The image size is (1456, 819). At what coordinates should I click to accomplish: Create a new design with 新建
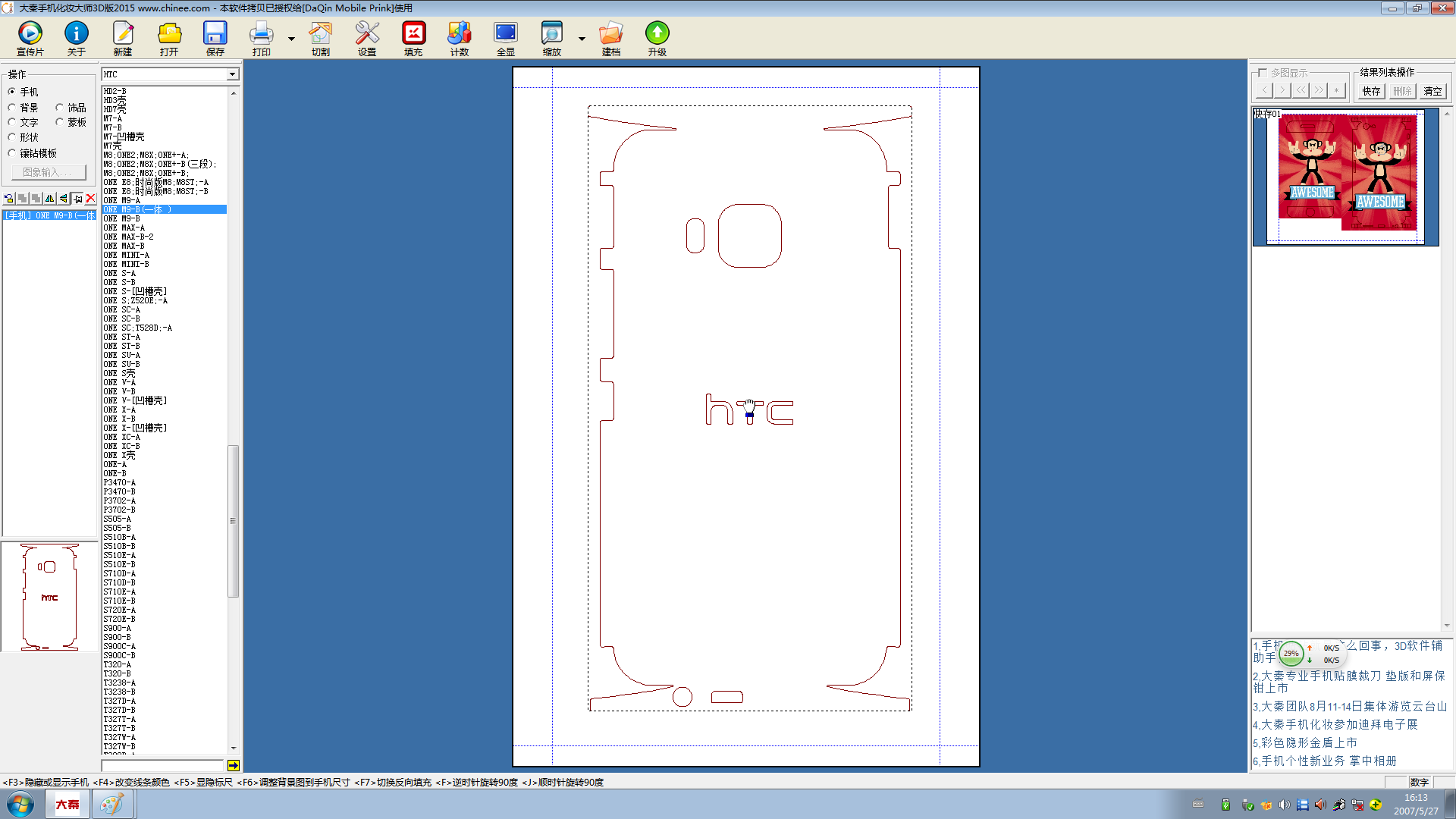pos(123,38)
